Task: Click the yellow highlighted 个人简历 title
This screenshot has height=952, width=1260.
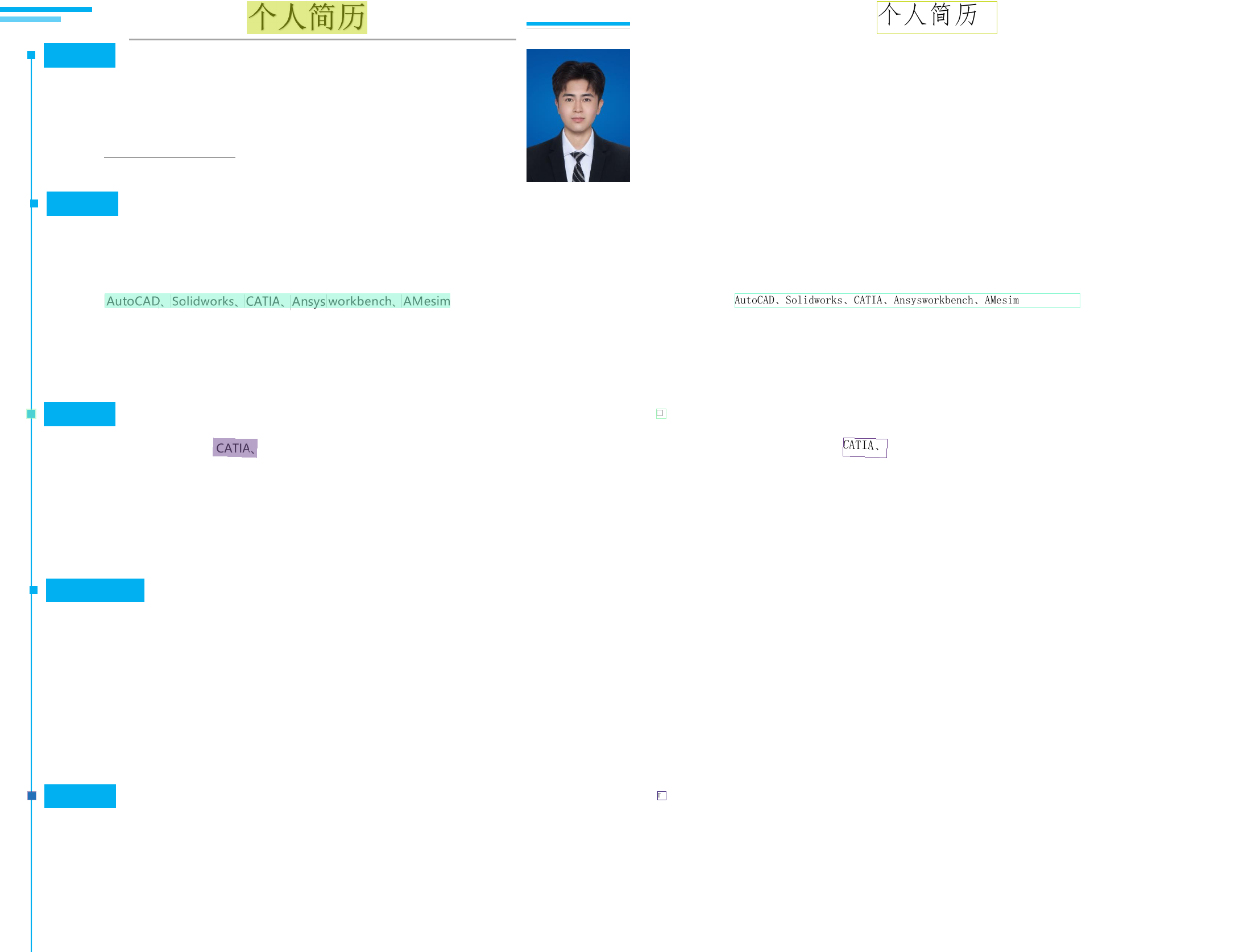Action: [306, 17]
